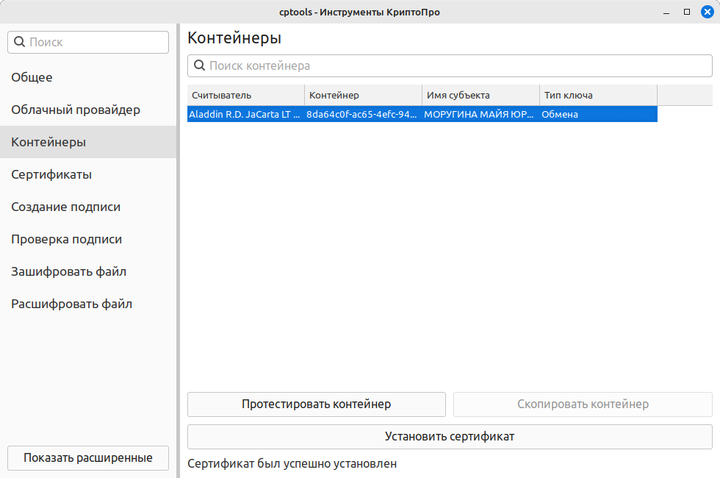The image size is (720, 478).
Task: Click the container search magnifier icon
Action: 199,65
